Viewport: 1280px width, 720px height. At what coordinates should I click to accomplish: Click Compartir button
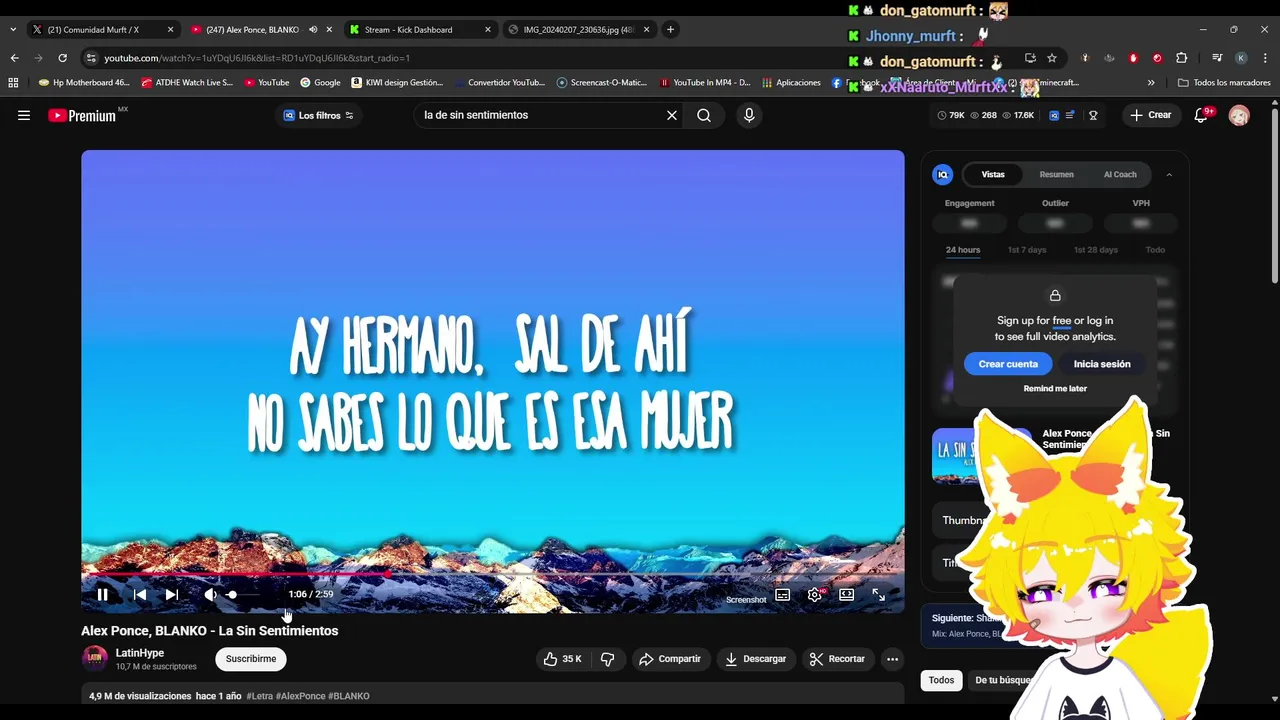(x=670, y=659)
